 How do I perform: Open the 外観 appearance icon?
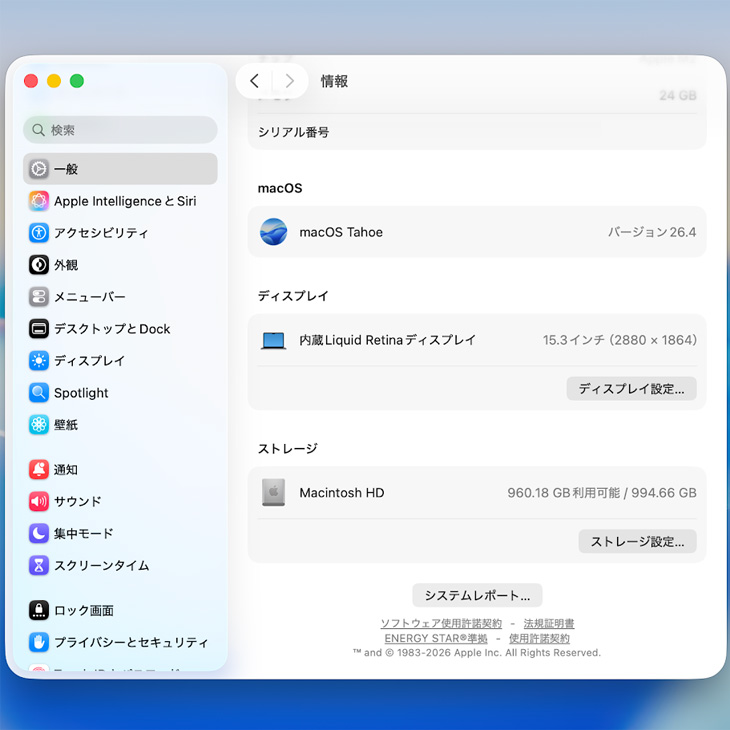(x=39, y=265)
